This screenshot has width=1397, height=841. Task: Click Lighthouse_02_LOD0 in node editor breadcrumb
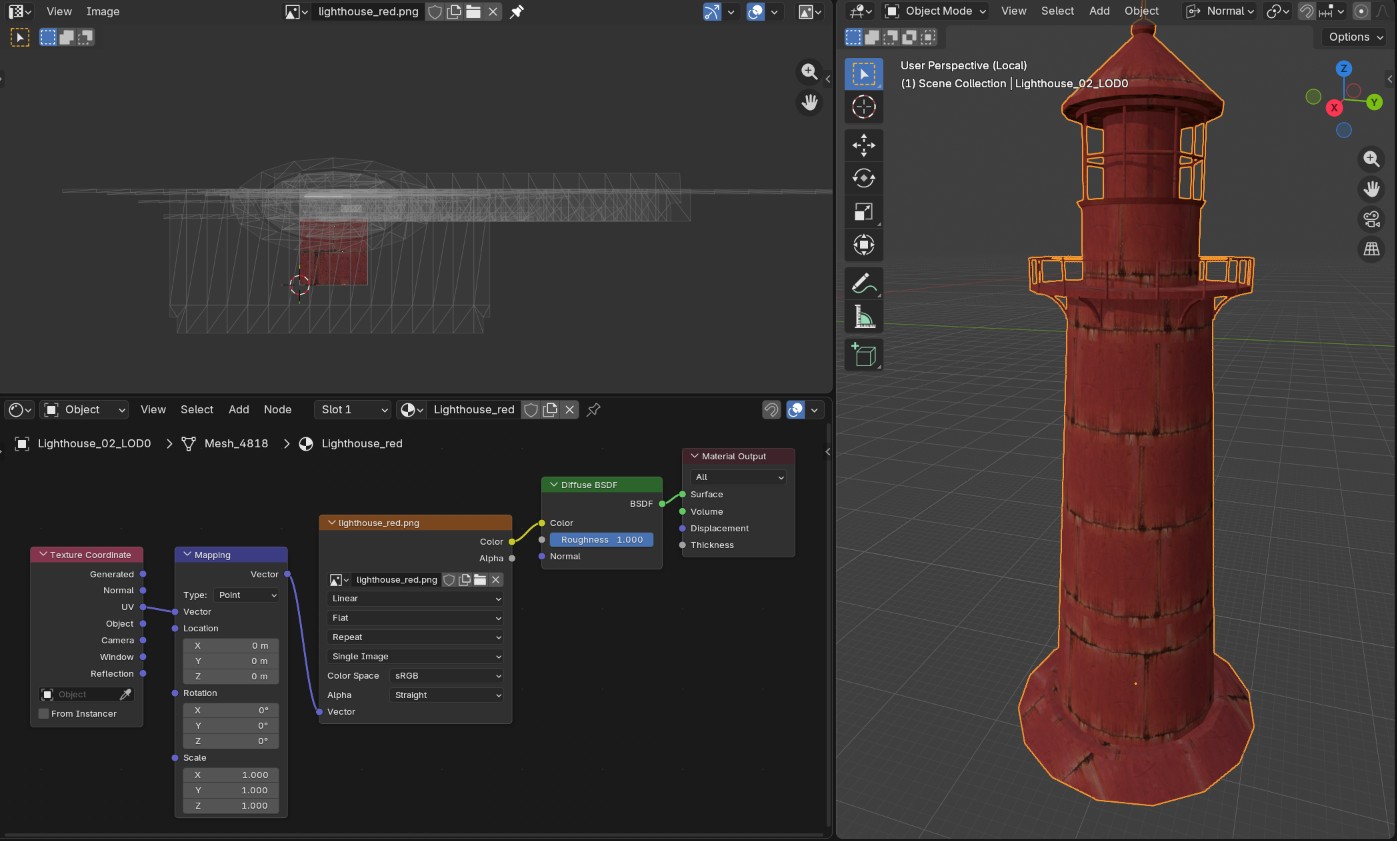click(x=94, y=443)
